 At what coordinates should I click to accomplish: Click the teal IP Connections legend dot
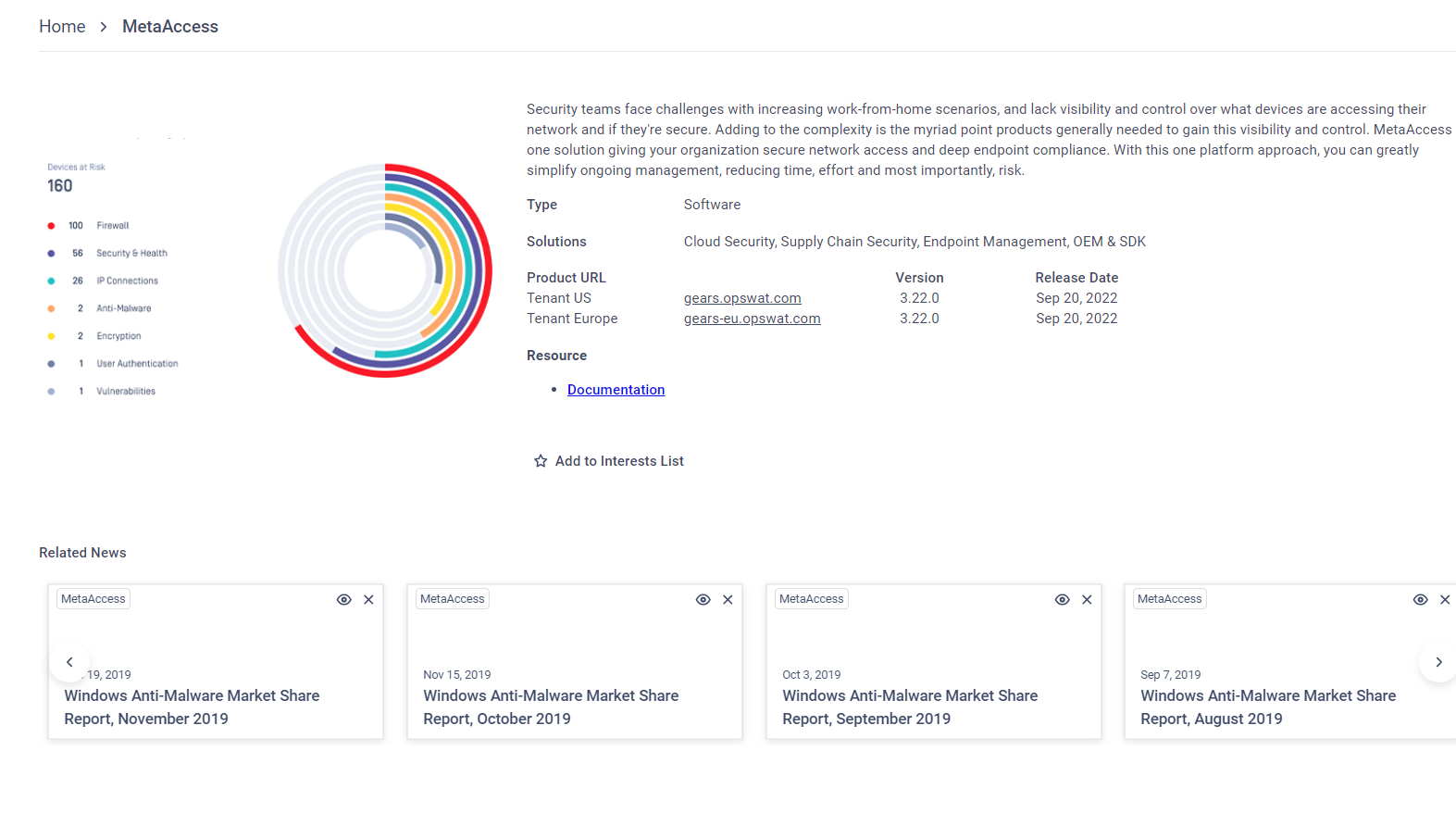(51, 281)
